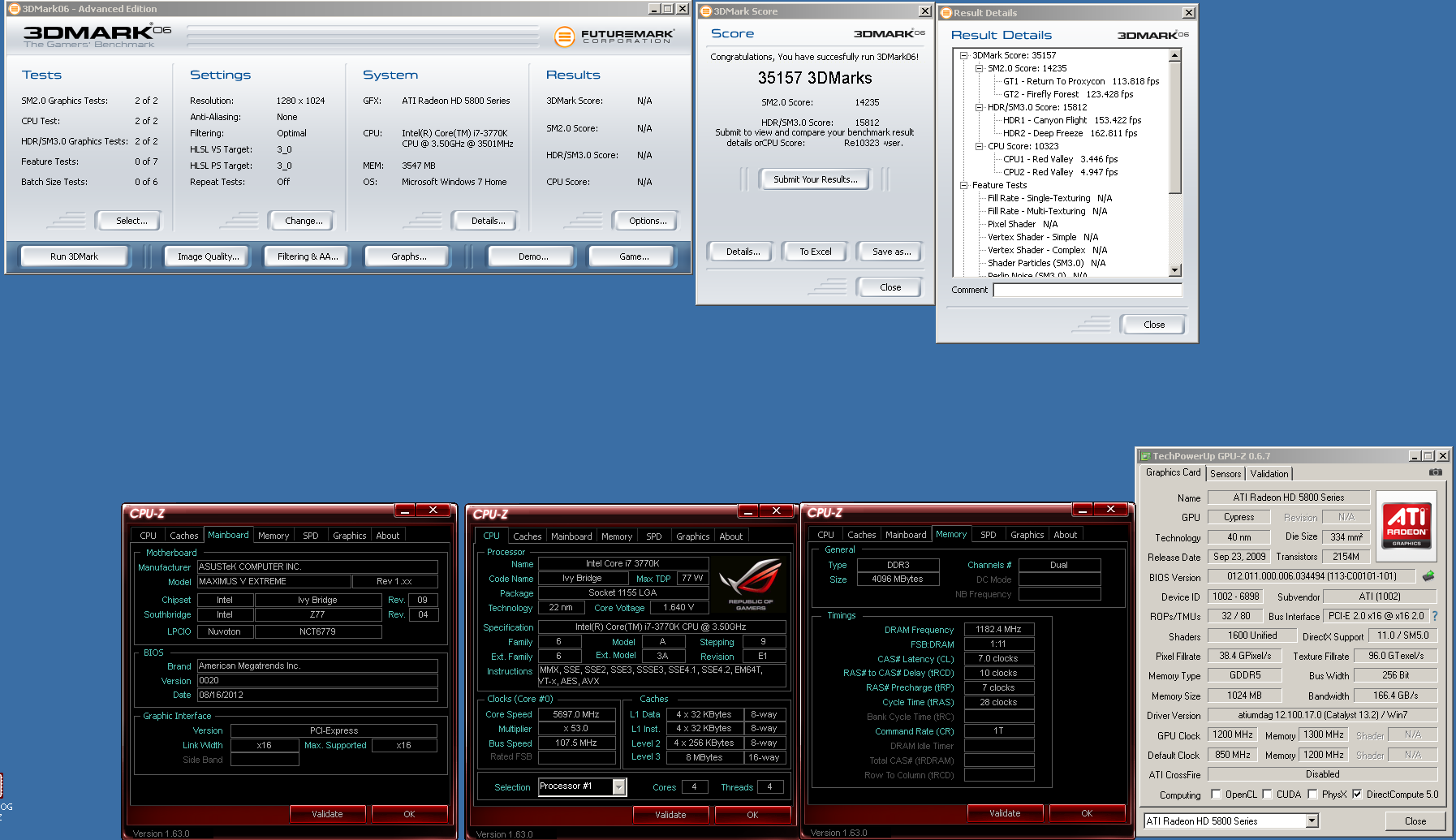Viewport: 1456px width, 840px height.
Task: Collapse the 3DMark Score tree node
Action: [964, 55]
